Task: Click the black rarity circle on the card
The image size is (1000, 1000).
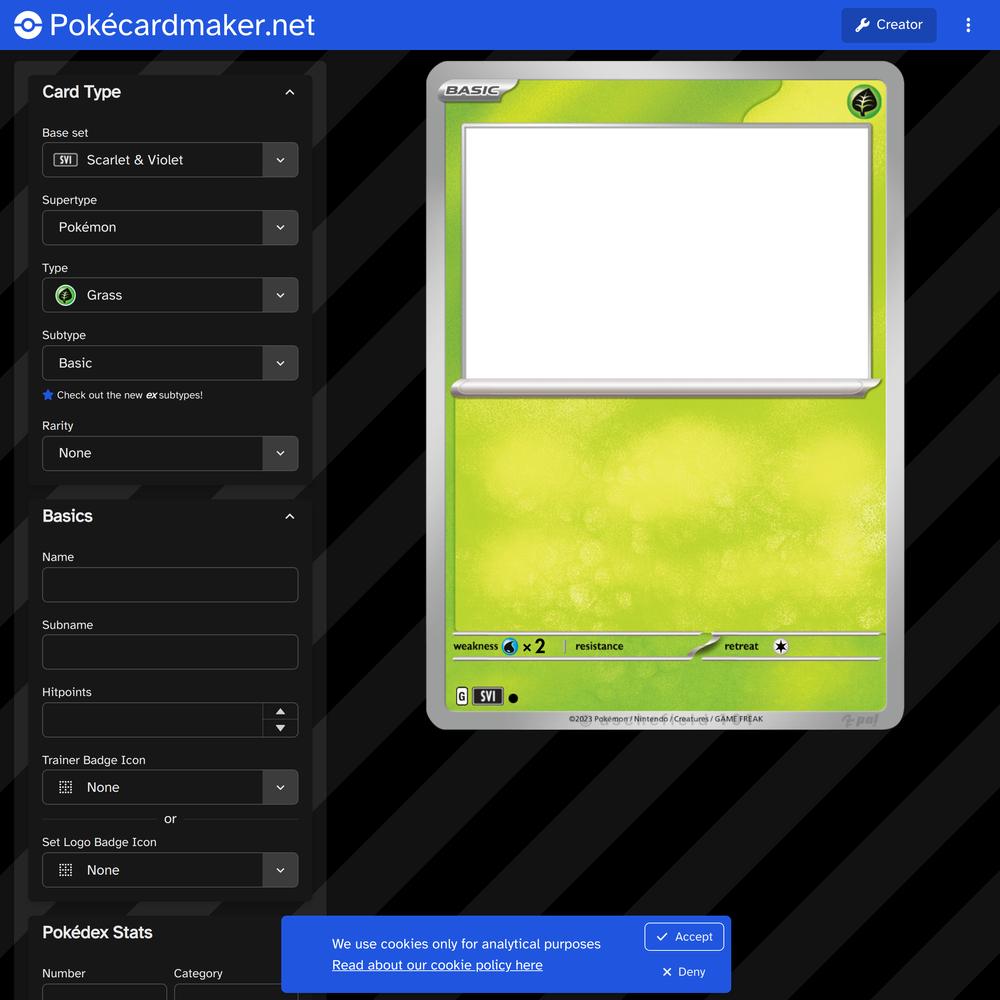Action: (x=513, y=698)
